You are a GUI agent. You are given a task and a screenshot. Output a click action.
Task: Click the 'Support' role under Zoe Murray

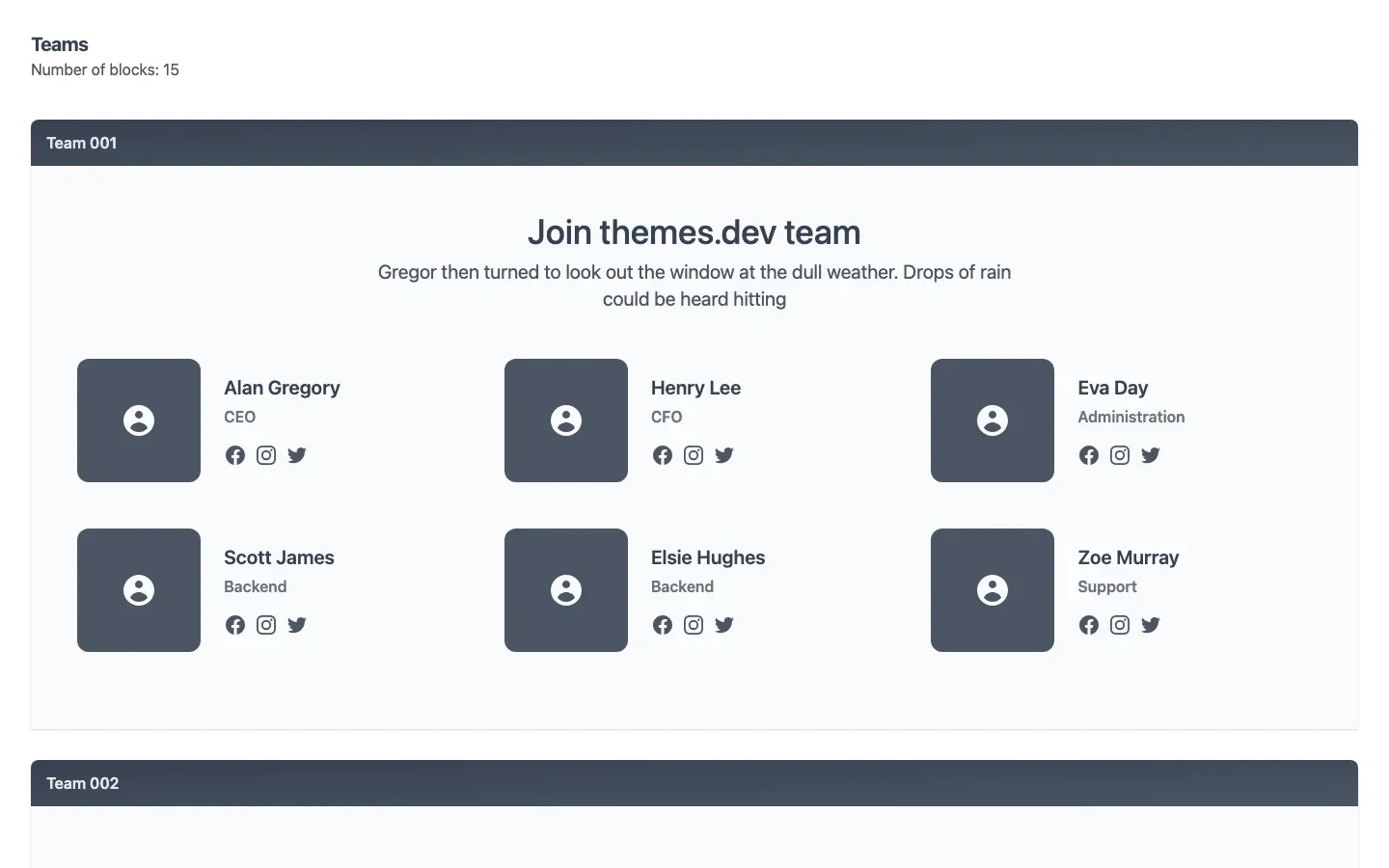click(1107, 586)
